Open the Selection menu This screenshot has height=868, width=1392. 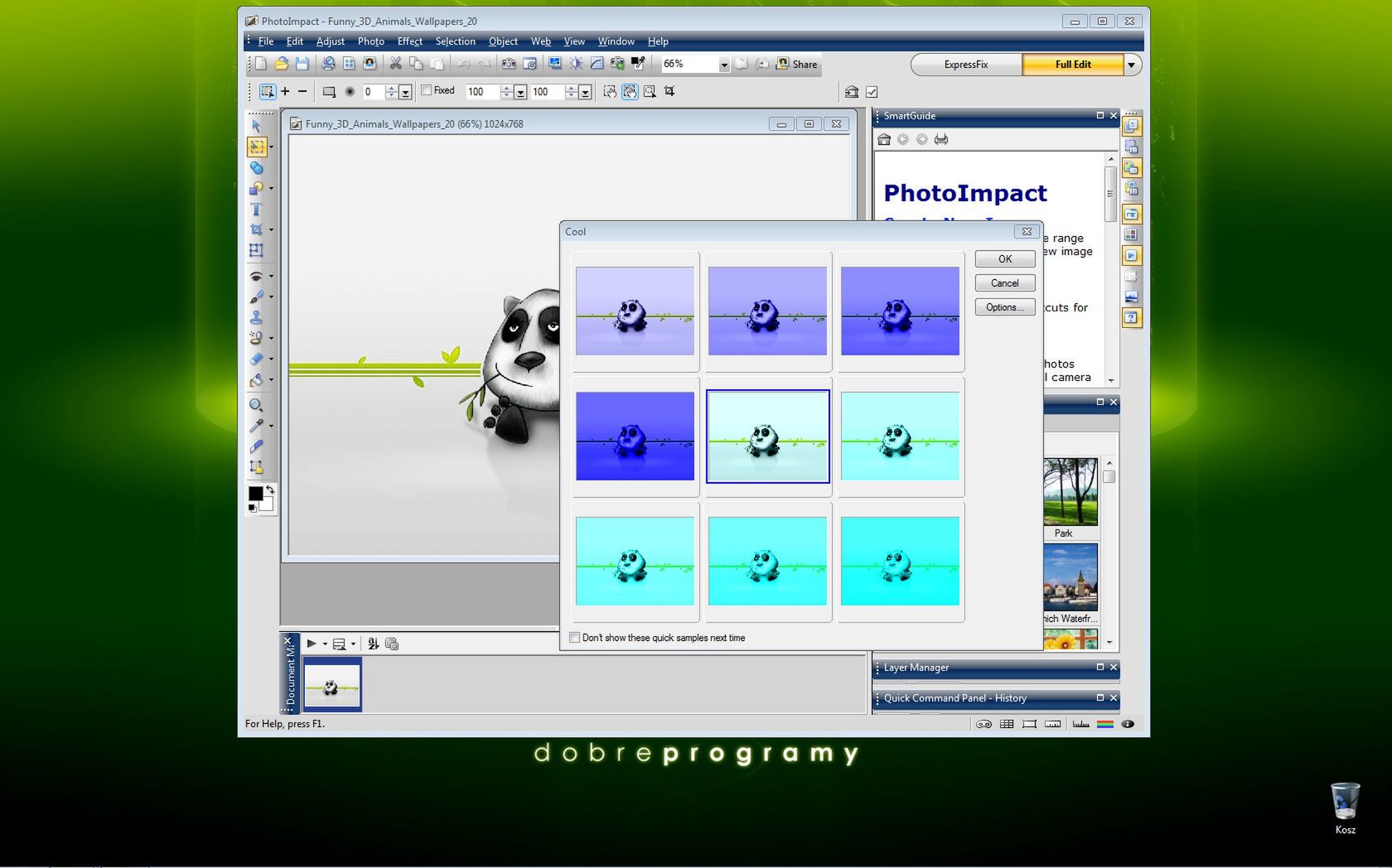coord(455,41)
